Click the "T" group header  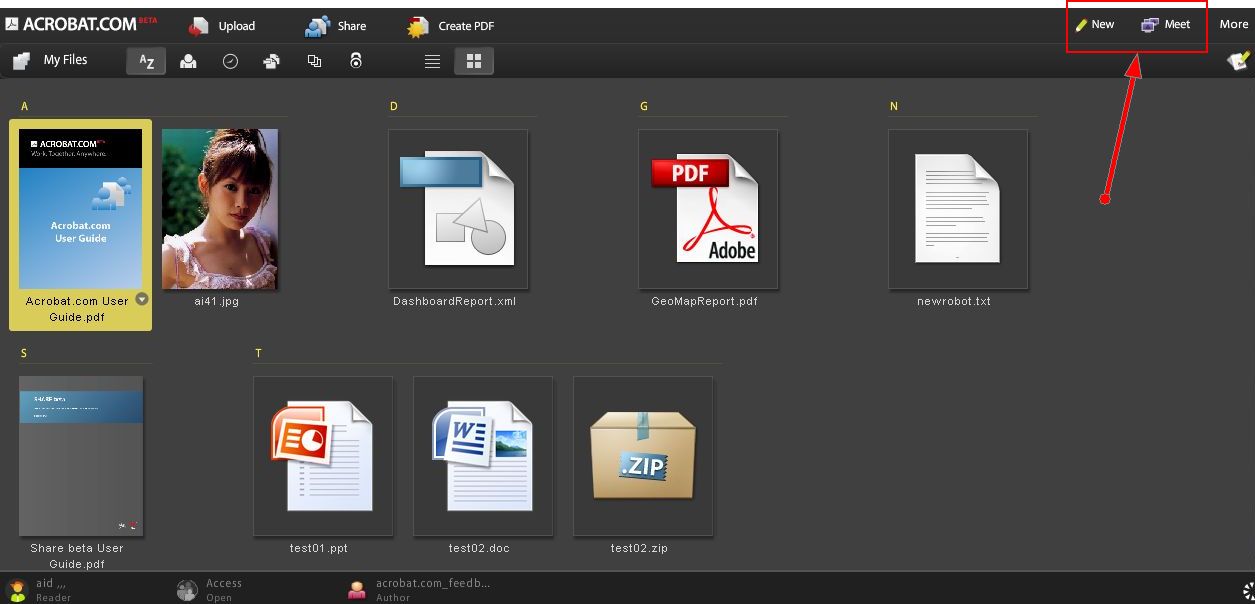(259, 353)
